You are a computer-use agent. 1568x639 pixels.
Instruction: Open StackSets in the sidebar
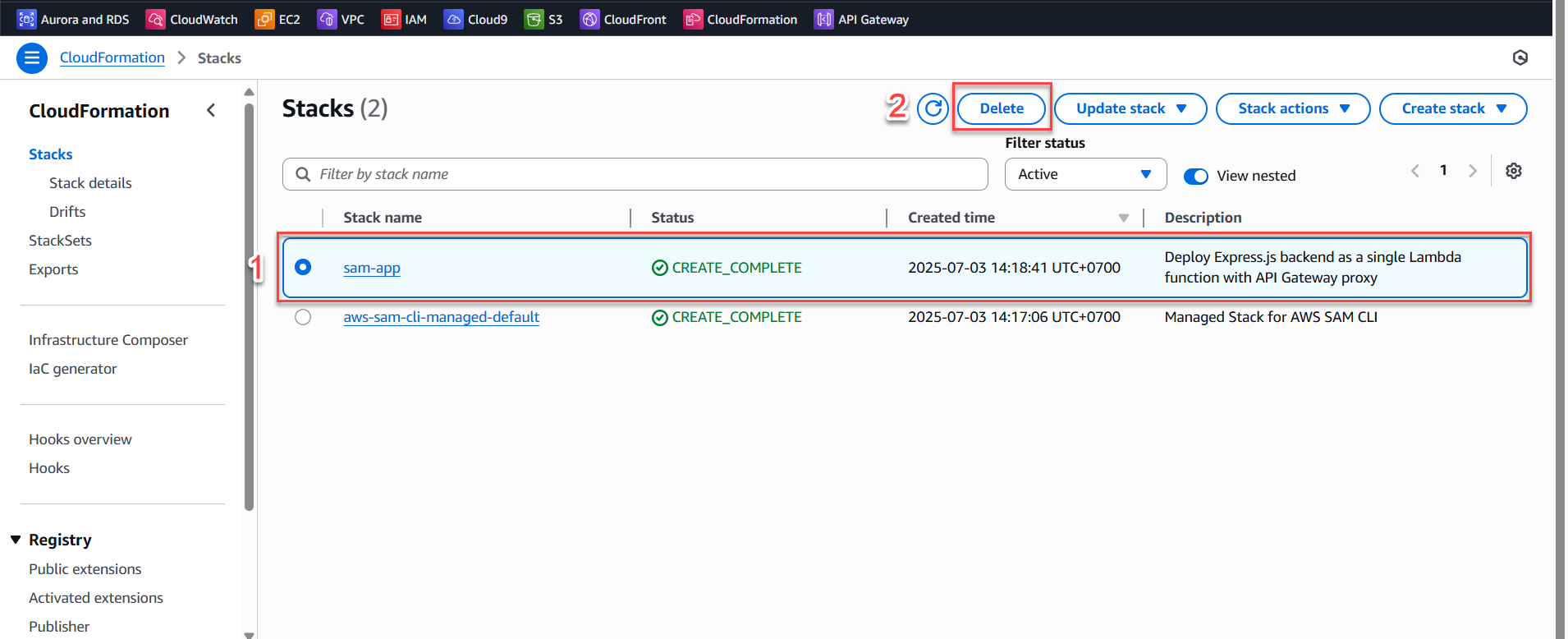(60, 241)
